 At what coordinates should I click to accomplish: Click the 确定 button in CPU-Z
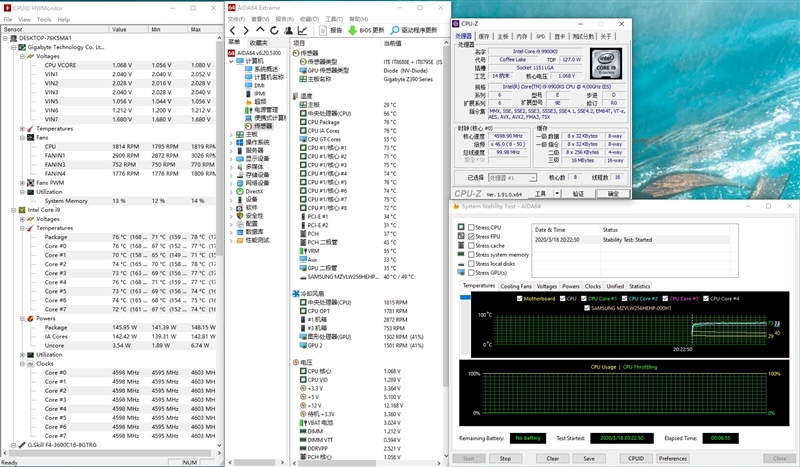pos(613,194)
